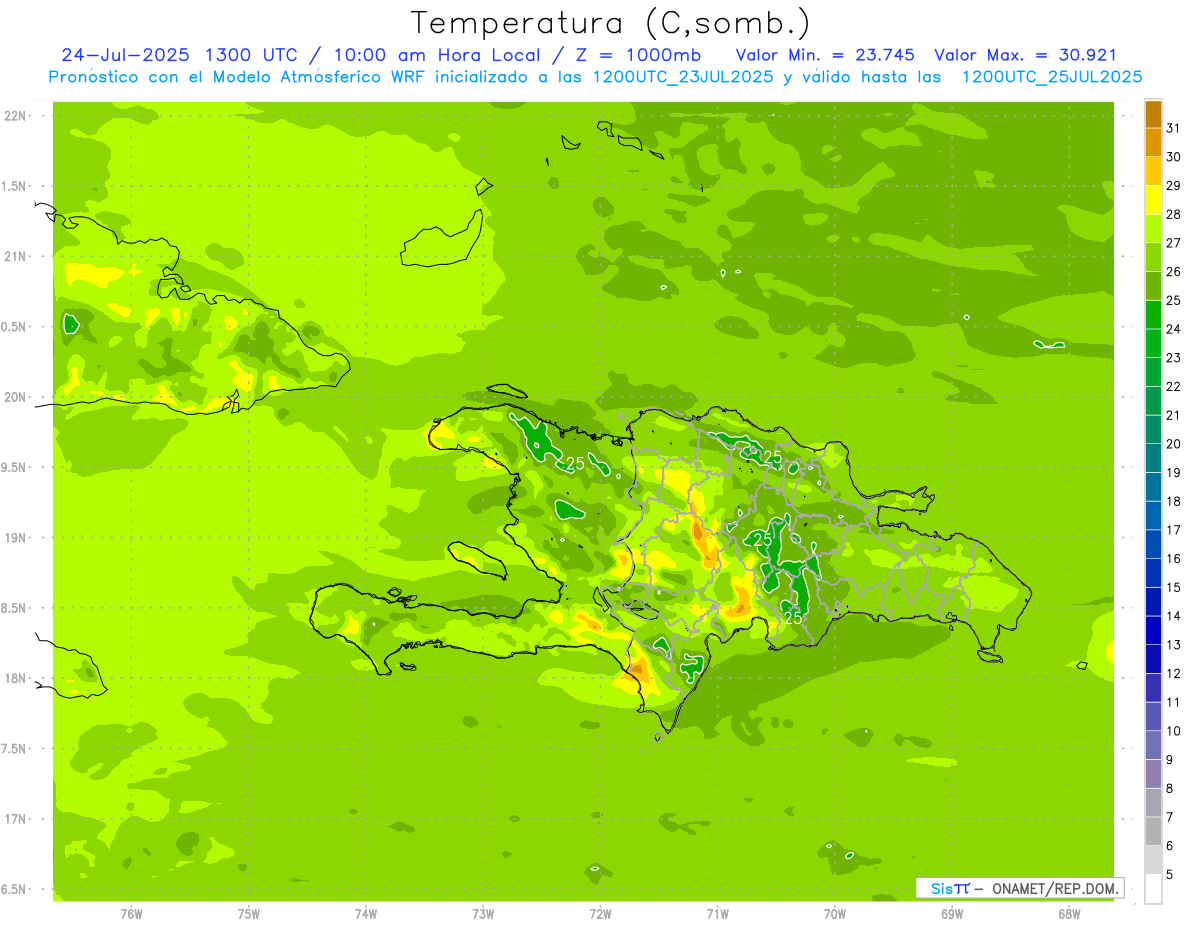
Task: Click the legend value '20'
Action: 1174,444
